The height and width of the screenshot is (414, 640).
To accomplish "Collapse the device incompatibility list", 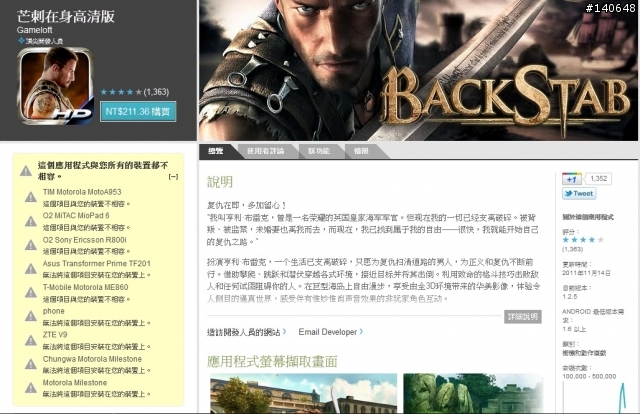I will point(173,177).
